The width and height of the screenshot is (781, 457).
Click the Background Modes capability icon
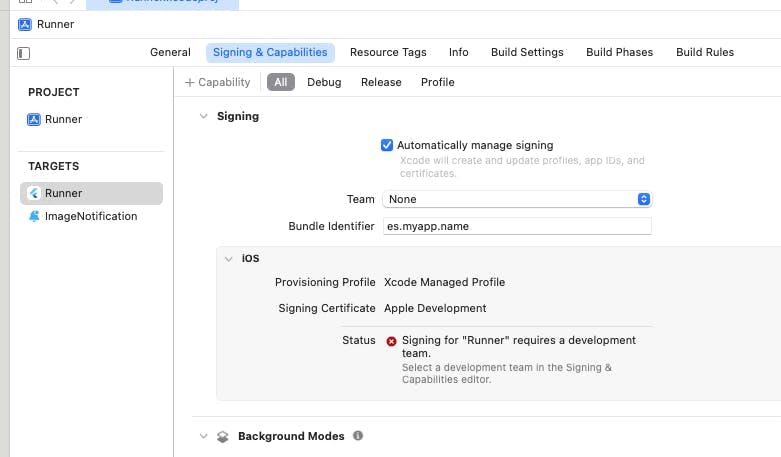coord(223,437)
